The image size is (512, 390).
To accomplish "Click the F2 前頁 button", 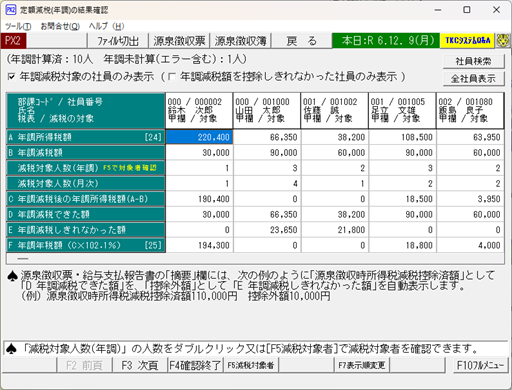I will [84, 365].
